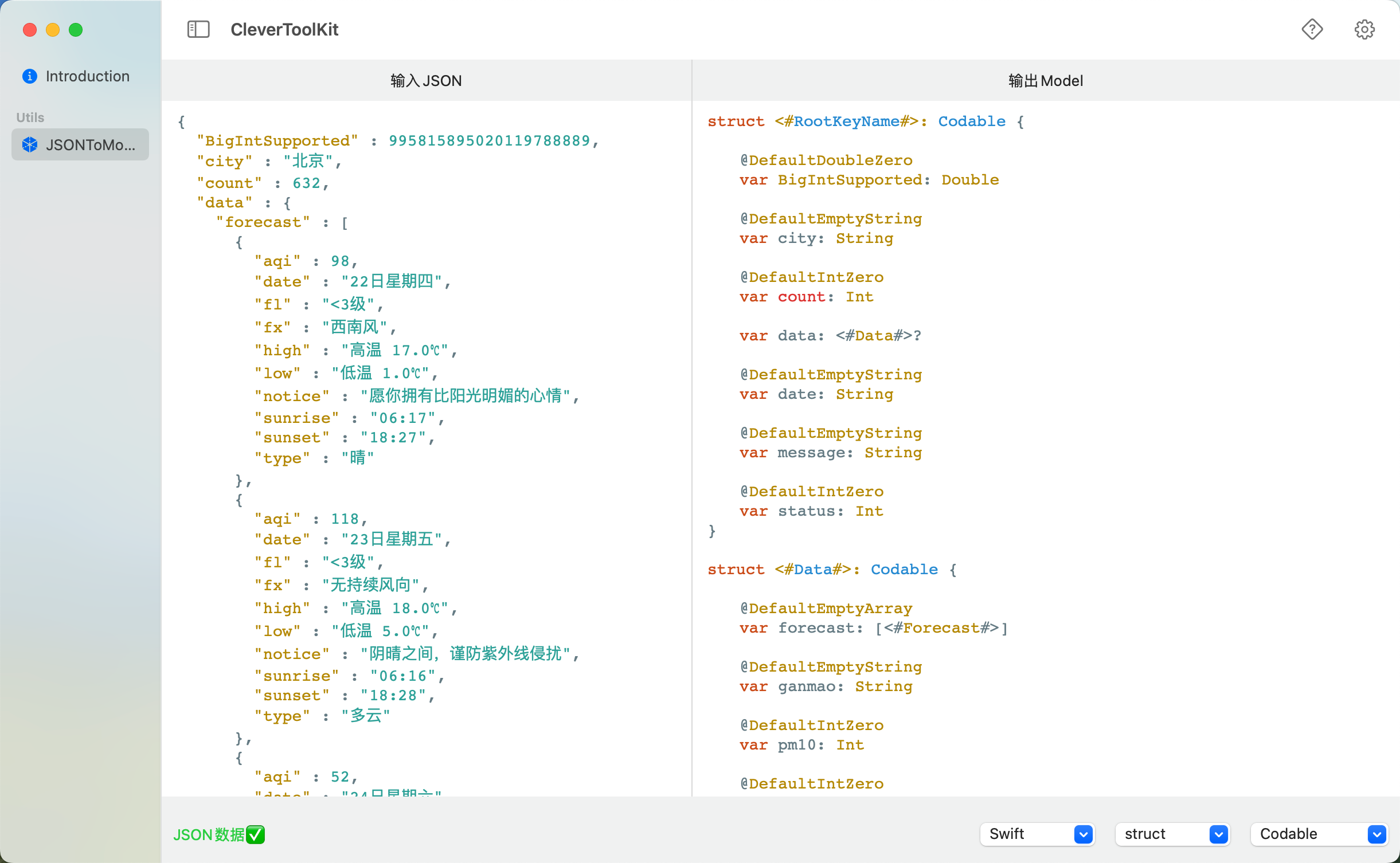Image resolution: width=1400 pixels, height=863 pixels.
Task: Click the @DefaultDoubleZero annotation
Action: coord(826,160)
